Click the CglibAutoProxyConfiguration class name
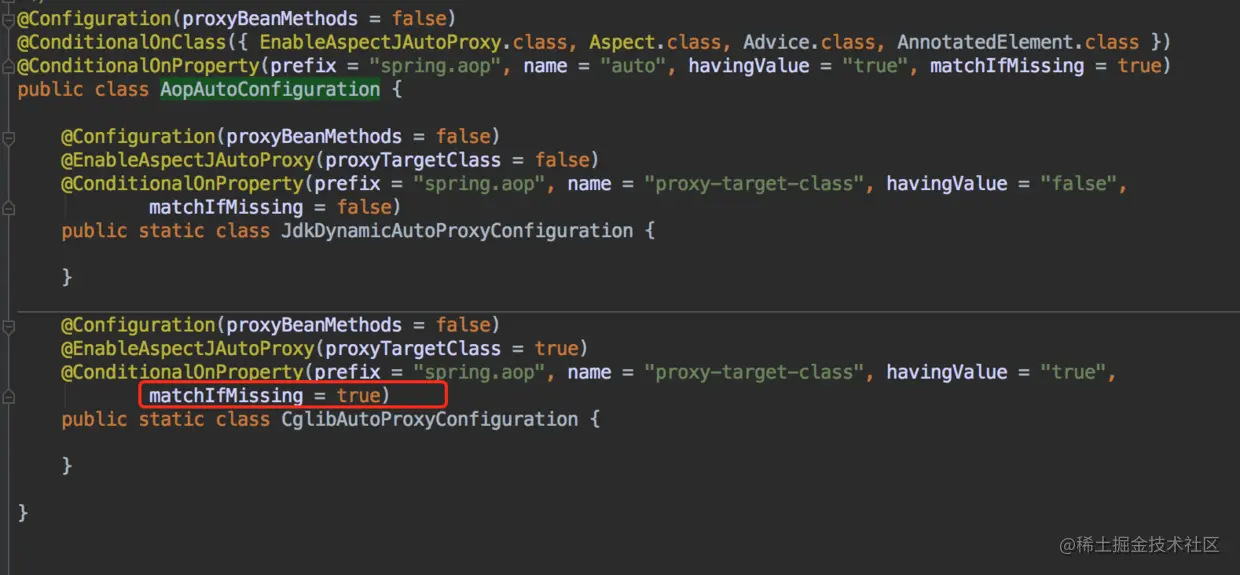The width and height of the screenshot is (1240, 575). pyautogui.click(x=430, y=419)
